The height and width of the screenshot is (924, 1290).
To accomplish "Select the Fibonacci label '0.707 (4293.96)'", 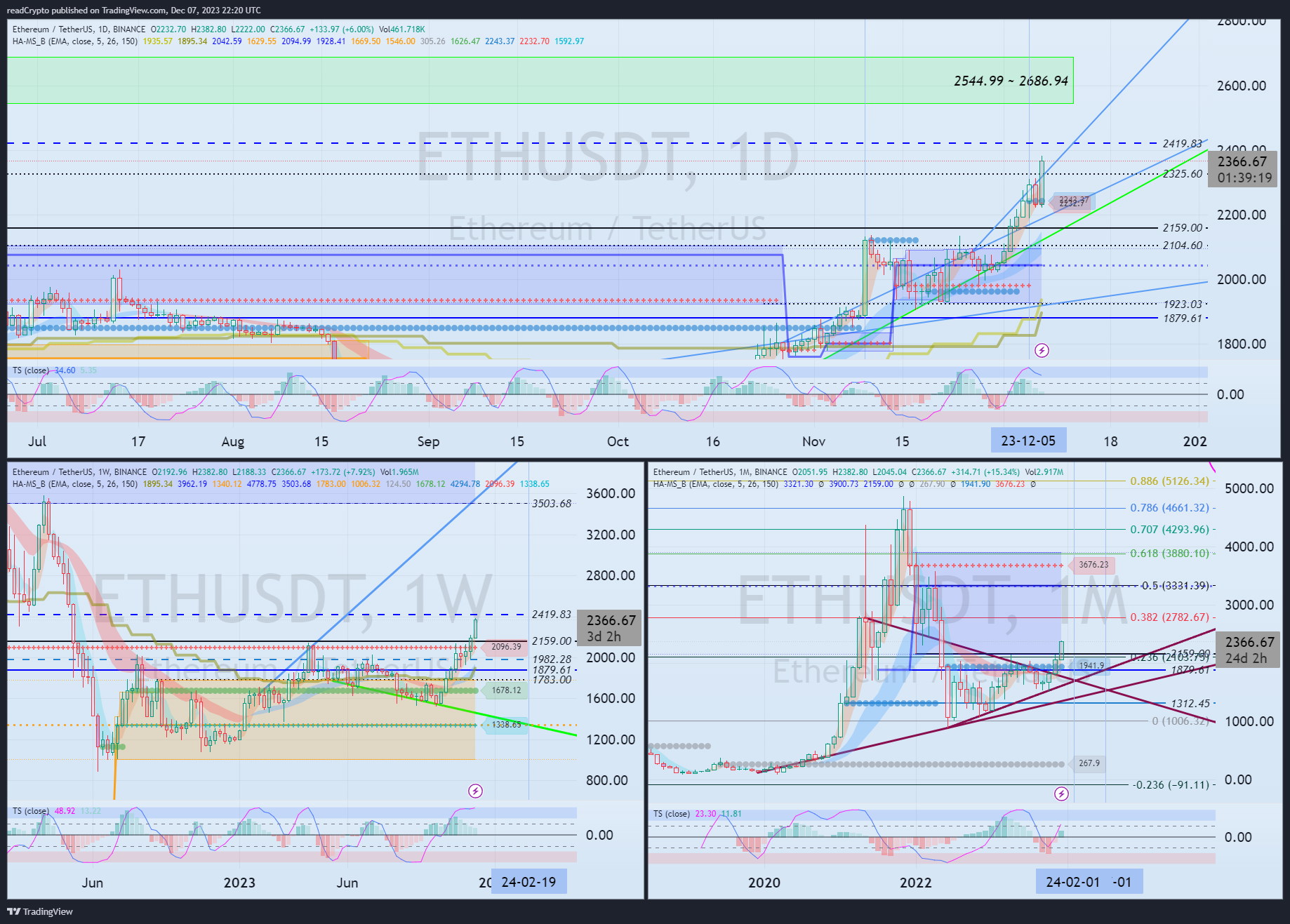I will (x=1170, y=530).
